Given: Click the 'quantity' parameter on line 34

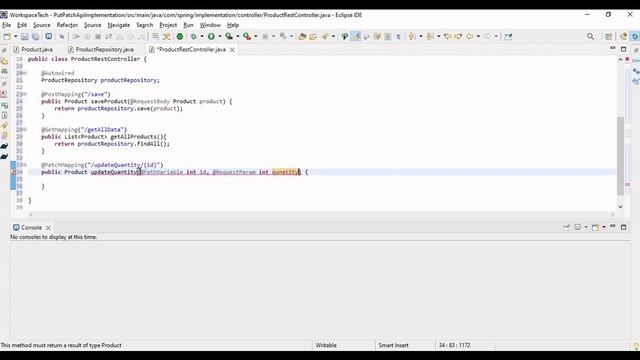Looking at the screenshot, I should click(x=285, y=172).
